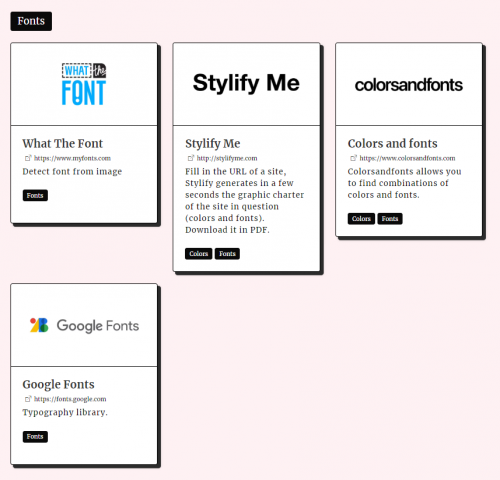Click Fonts tag on Google Fonts card
The width and height of the screenshot is (500, 480).
tap(35, 437)
